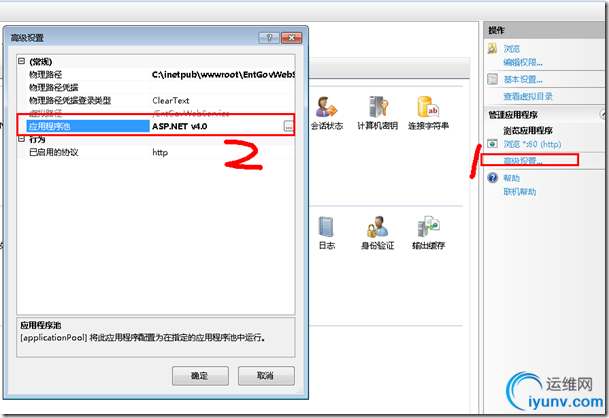
Task: Click the 编辑权限... link
Action: tap(523, 62)
